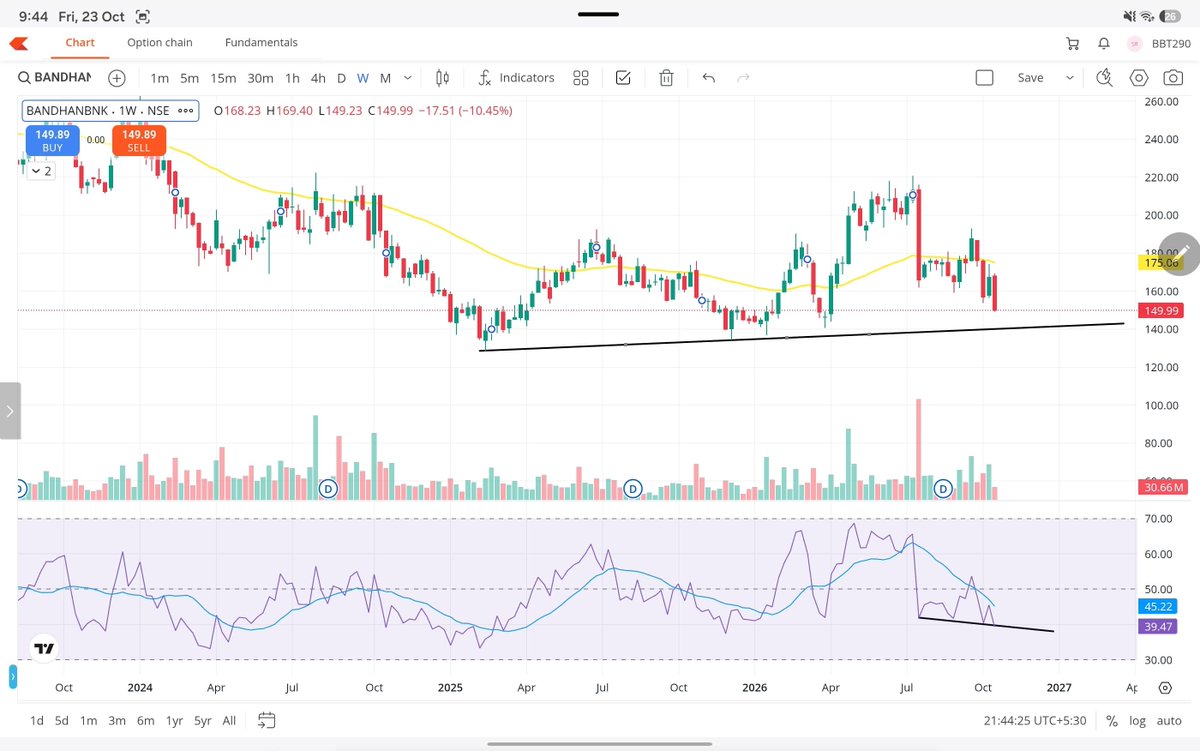Expand the Save layout dropdown arrow
The image size is (1200, 751).
tap(1070, 78)
